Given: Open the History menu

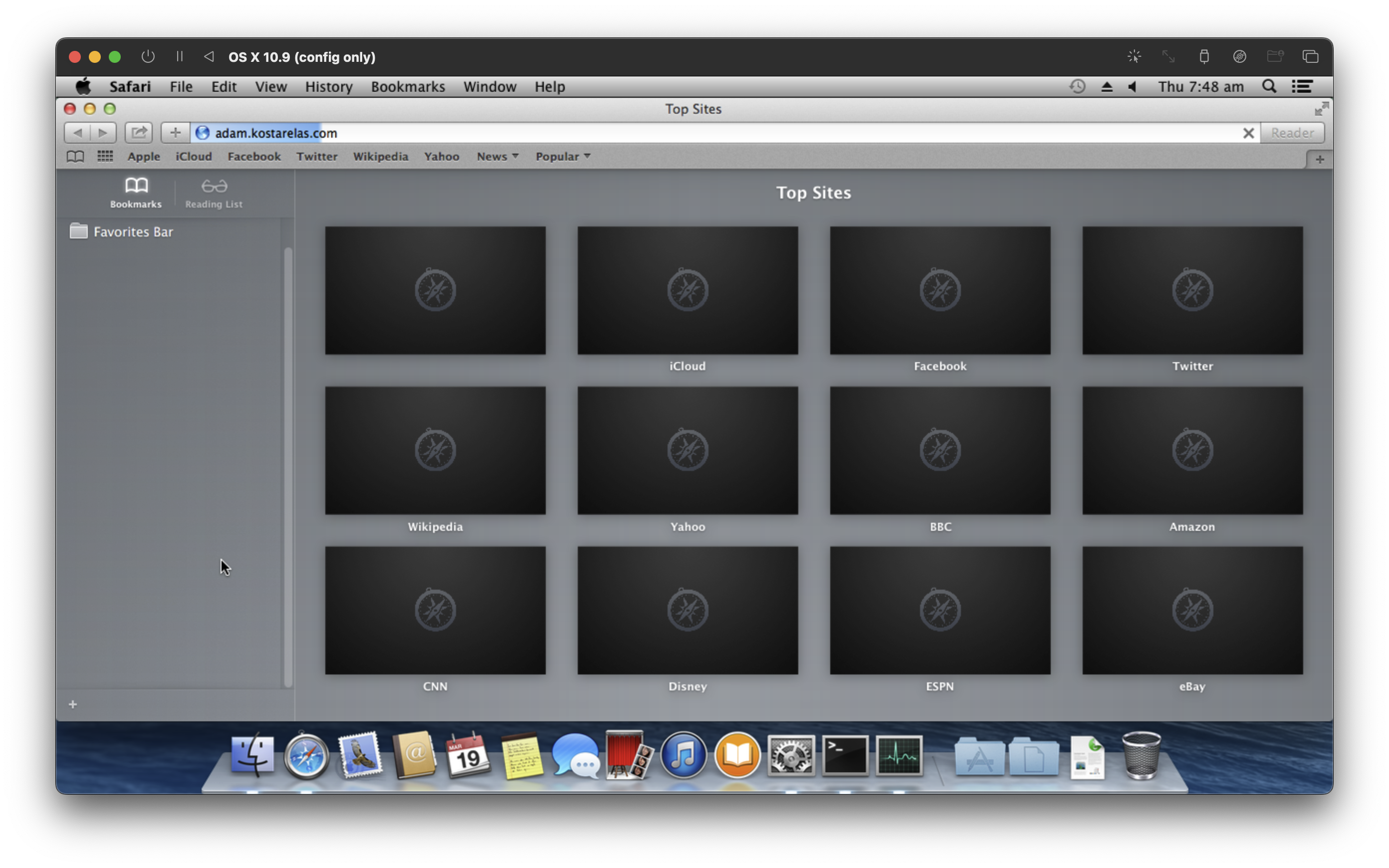Looking at the screenshot, I should [x=328, y=87].
